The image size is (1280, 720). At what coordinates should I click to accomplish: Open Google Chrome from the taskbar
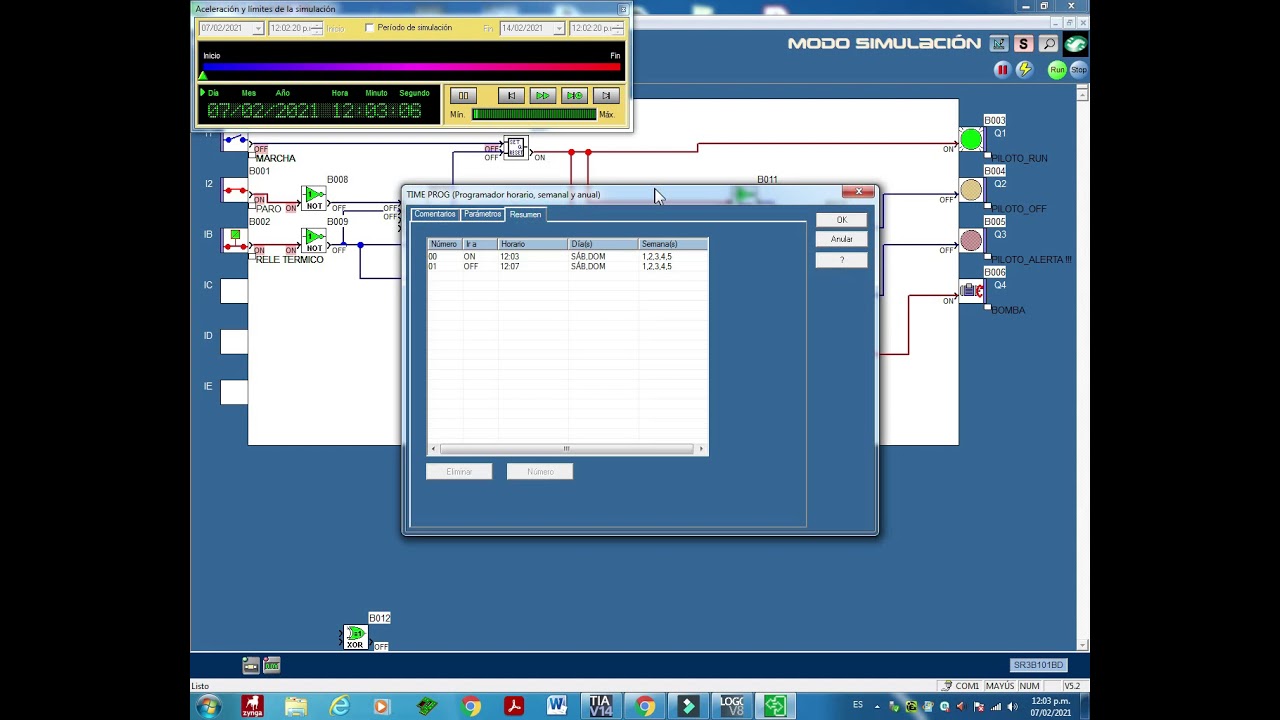click(471, 707)
